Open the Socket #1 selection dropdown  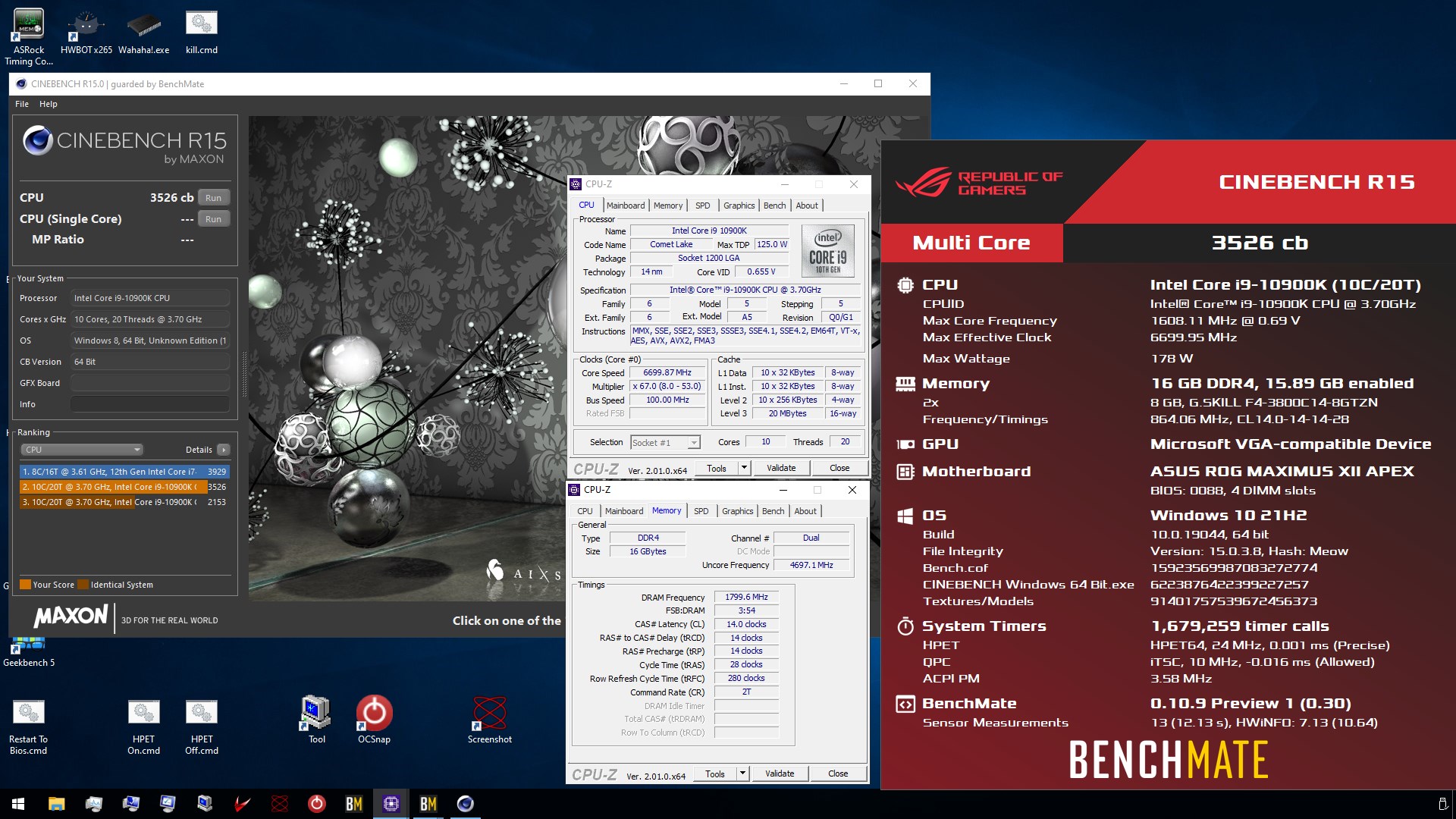pyautogui.click(x=665, y=443)
